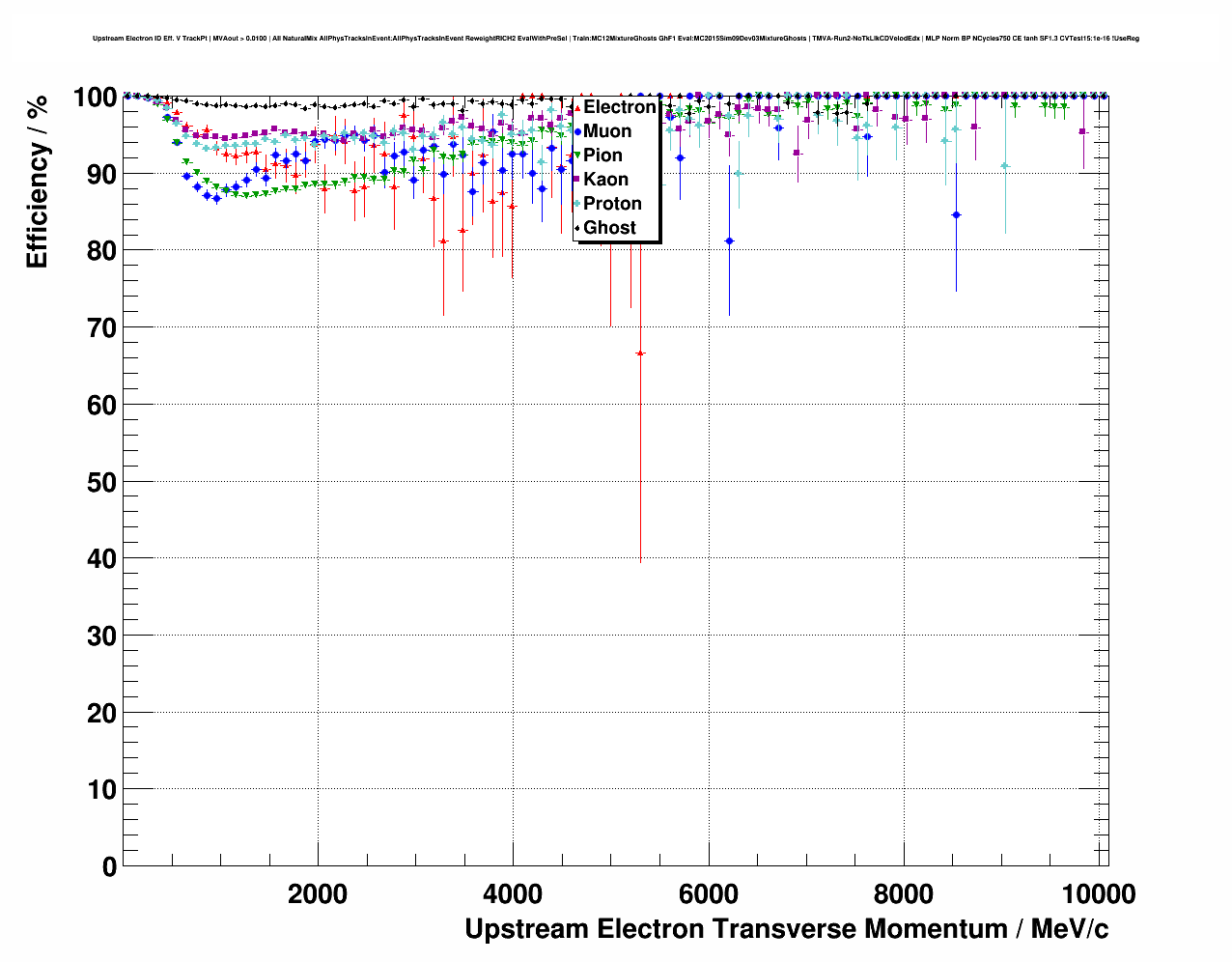Select the green Pion triangle legend marker
The height and width of the screenshot is (962, 1232).
click(x=577, y=156)
